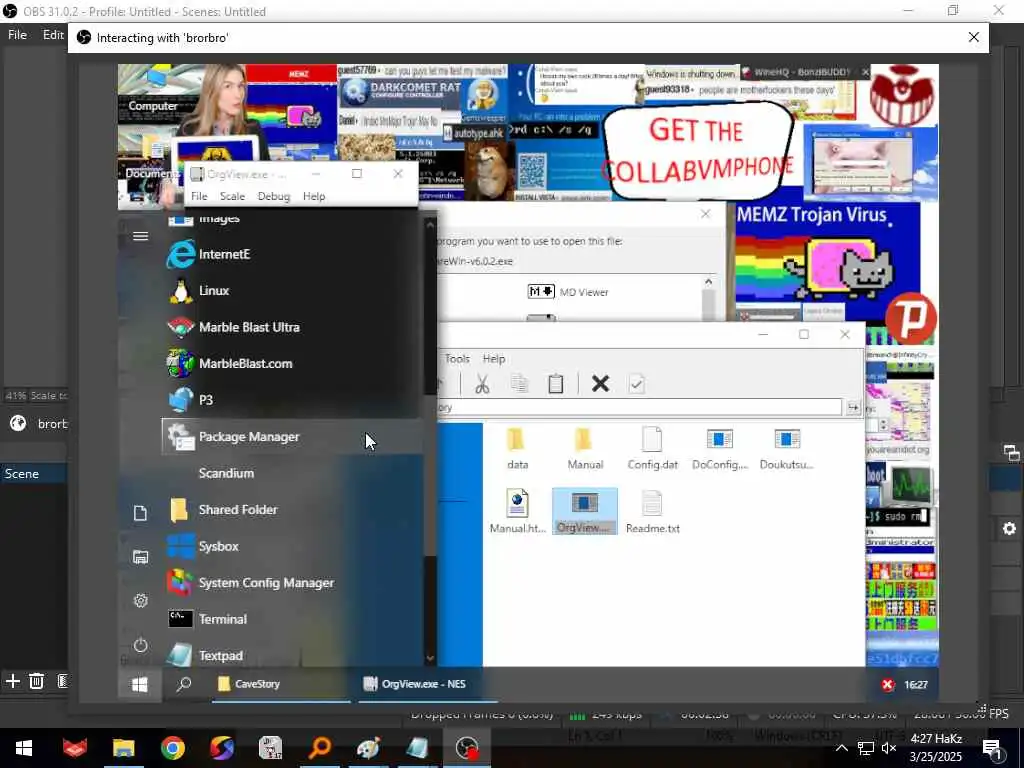Screen dimensions: 1024x768
Task: Select the Manual.ht... HTML file
Action: click(517, 511)
